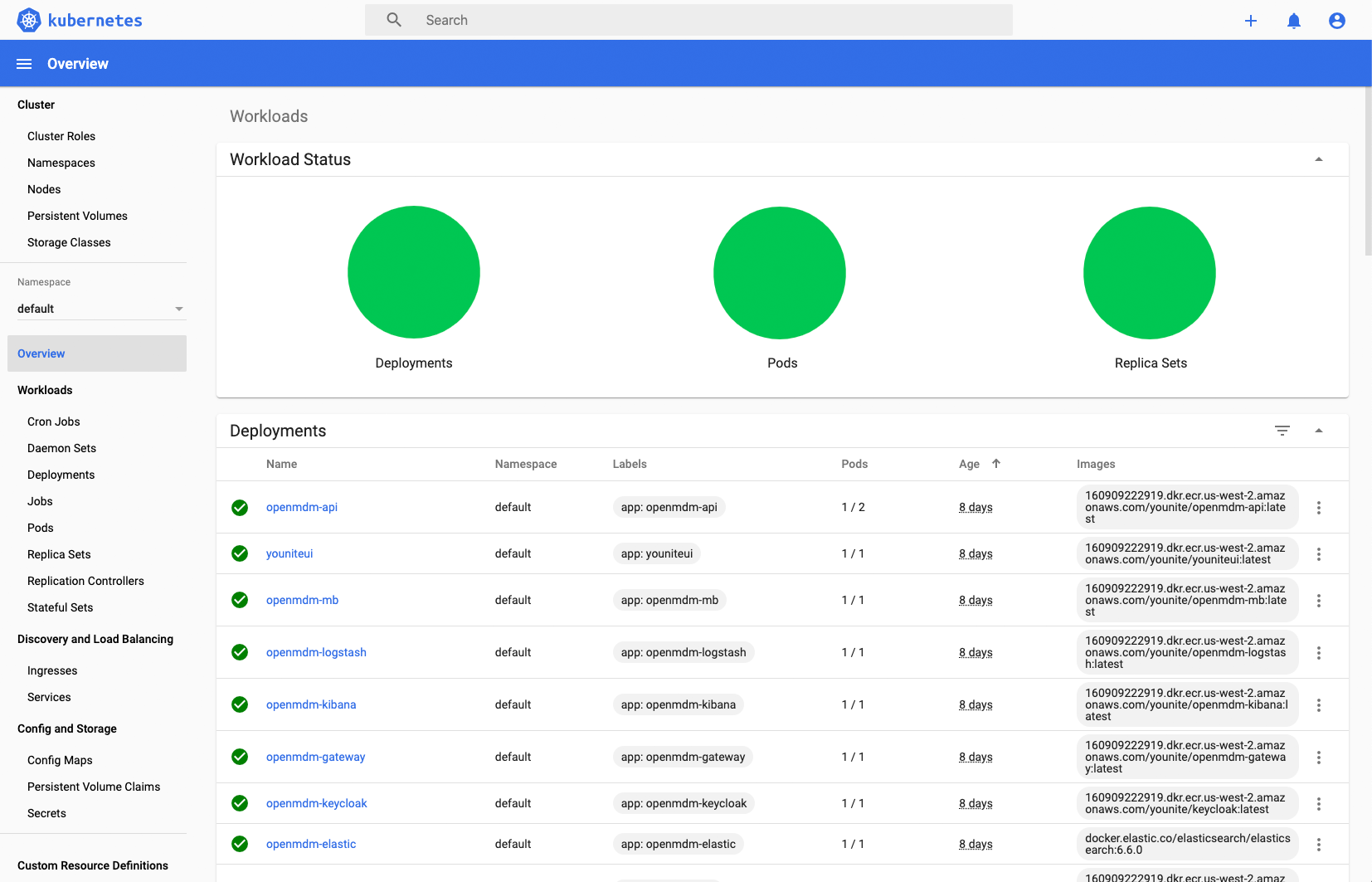
Task: Click status check icon for openmdm-logstash
Action: 240,652
